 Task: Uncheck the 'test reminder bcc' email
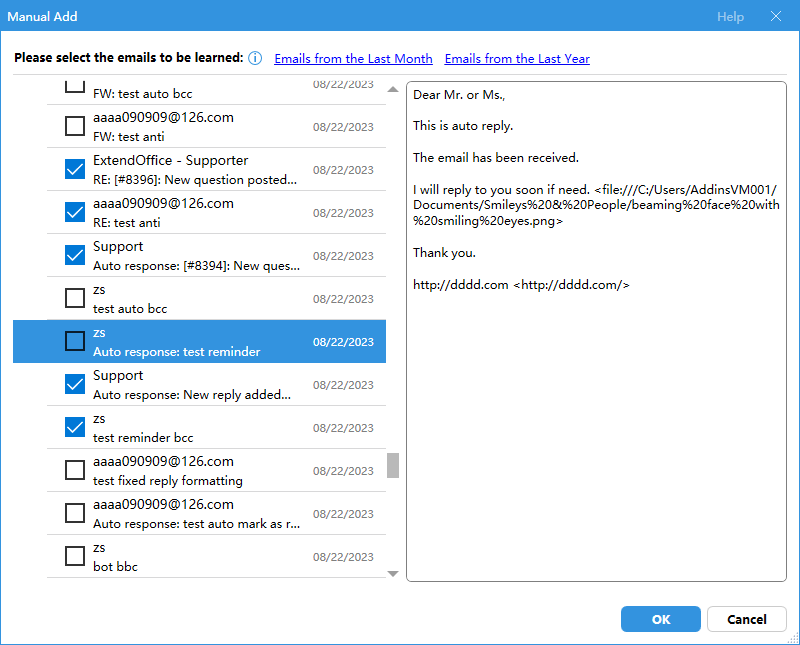(75, 427)
